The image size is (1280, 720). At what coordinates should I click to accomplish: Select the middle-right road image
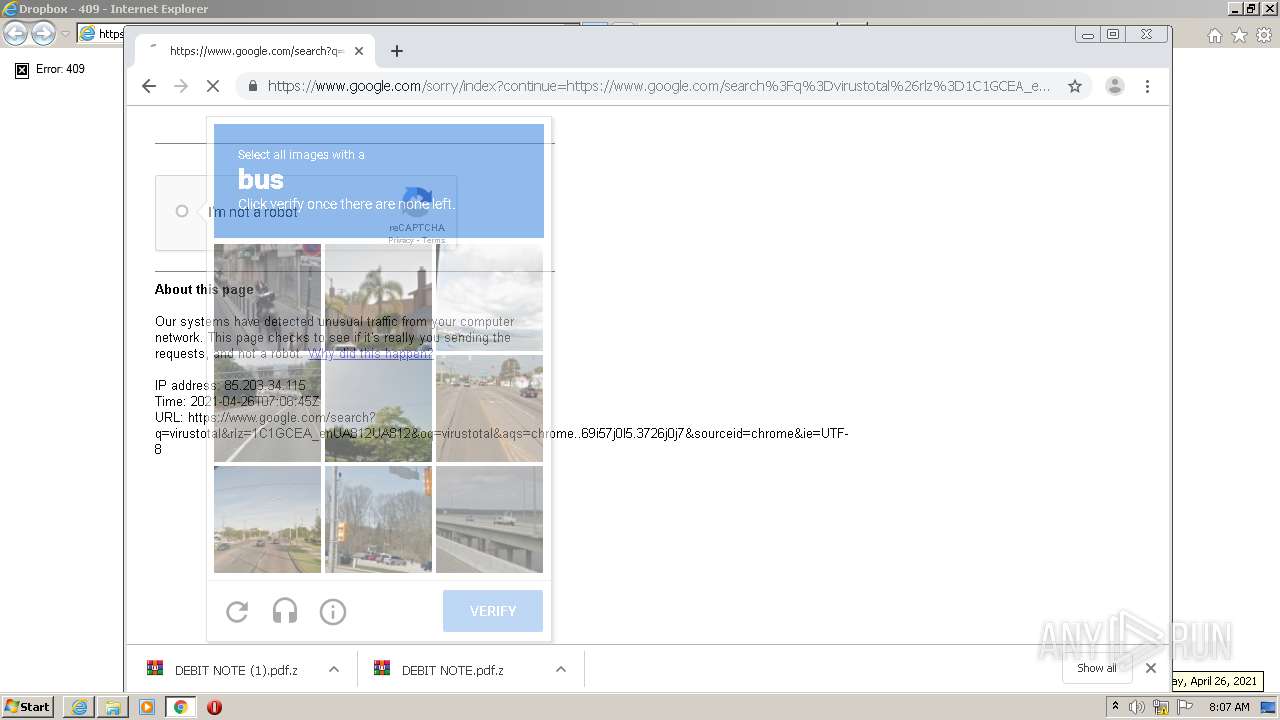coord(489,408)
